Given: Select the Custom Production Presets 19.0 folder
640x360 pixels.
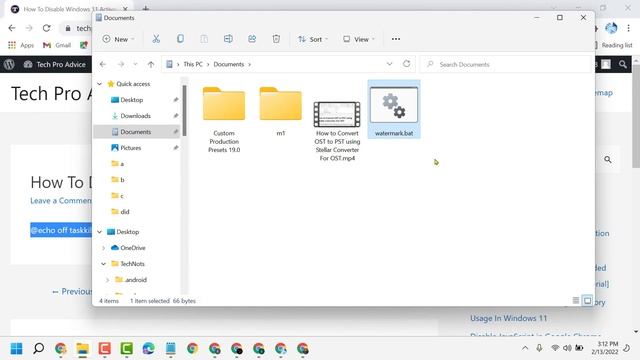Looking at the screenshot, I should pyautogui.click(x=224, y=119).
